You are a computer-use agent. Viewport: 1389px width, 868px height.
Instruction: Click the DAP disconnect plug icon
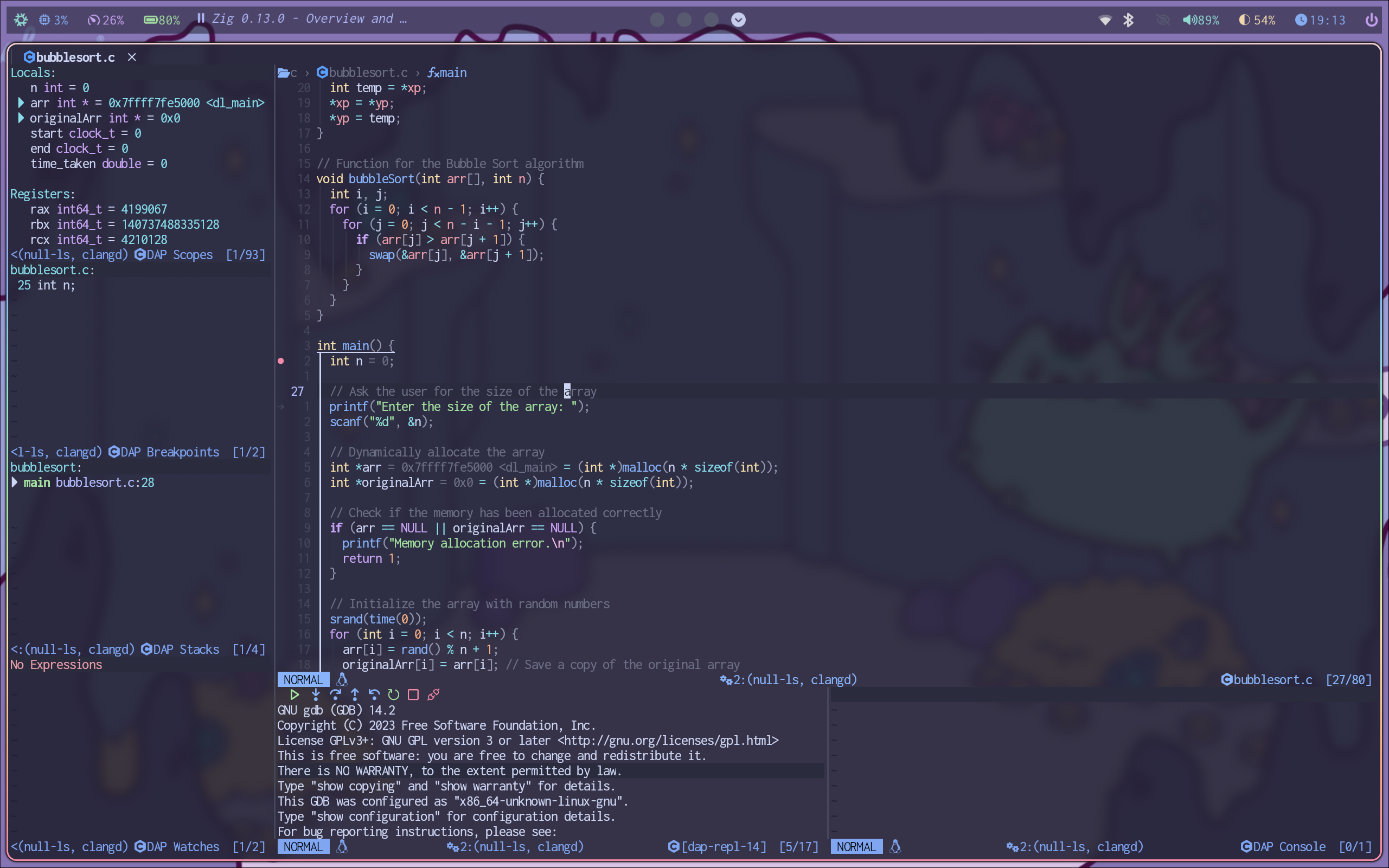[x=433, y=695]
